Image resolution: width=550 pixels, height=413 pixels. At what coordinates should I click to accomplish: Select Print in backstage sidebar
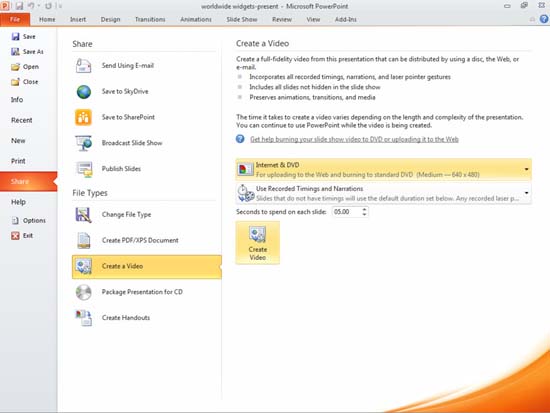[18, 161]
